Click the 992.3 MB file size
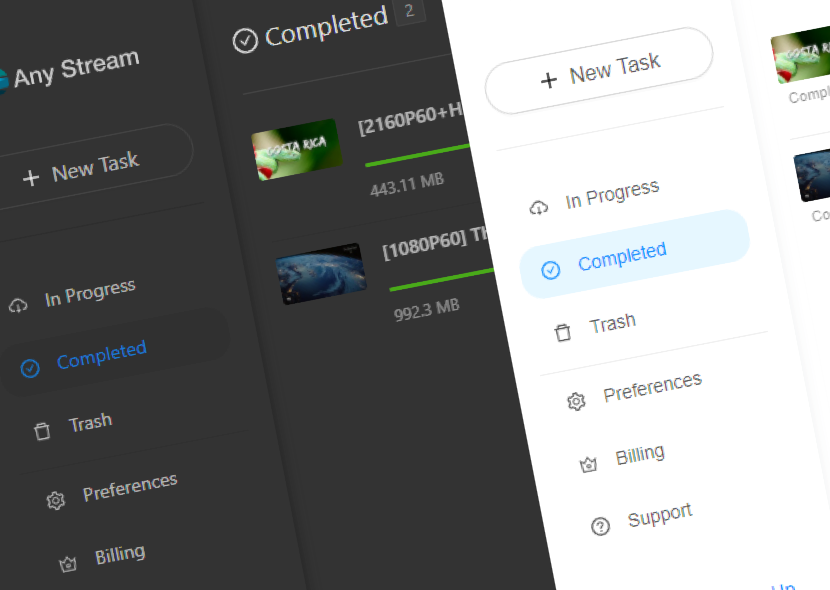Viewport: 830px width, 590px height. [x=427, y=310]
